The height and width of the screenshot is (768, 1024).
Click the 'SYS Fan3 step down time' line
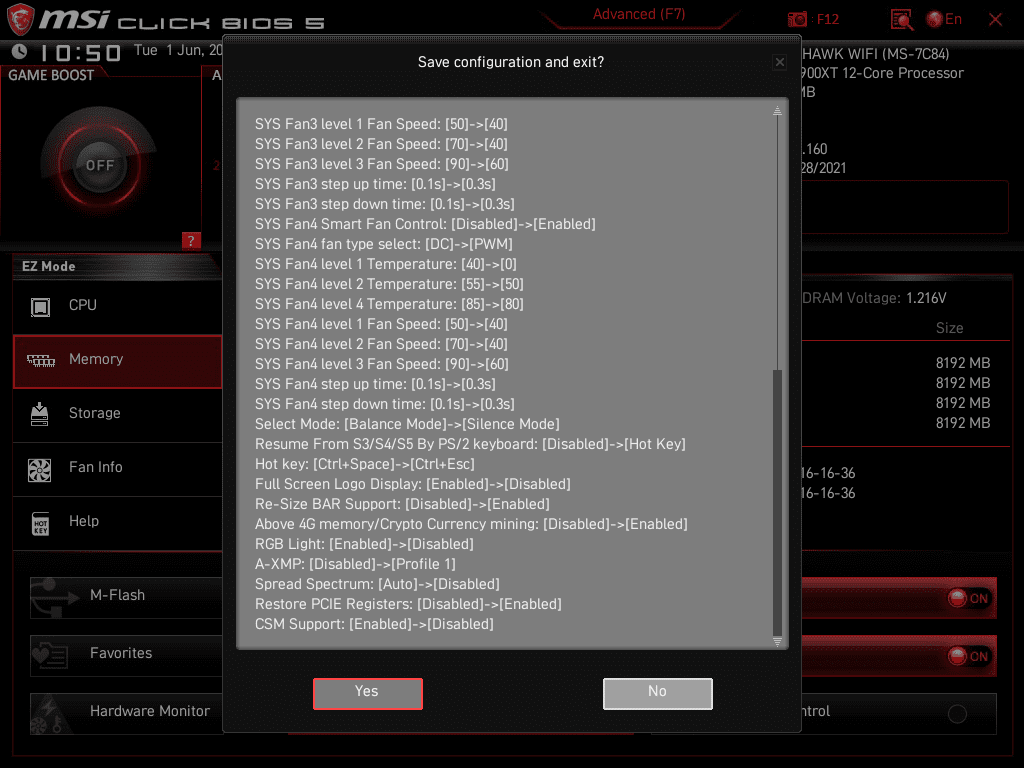click(385, 204)
